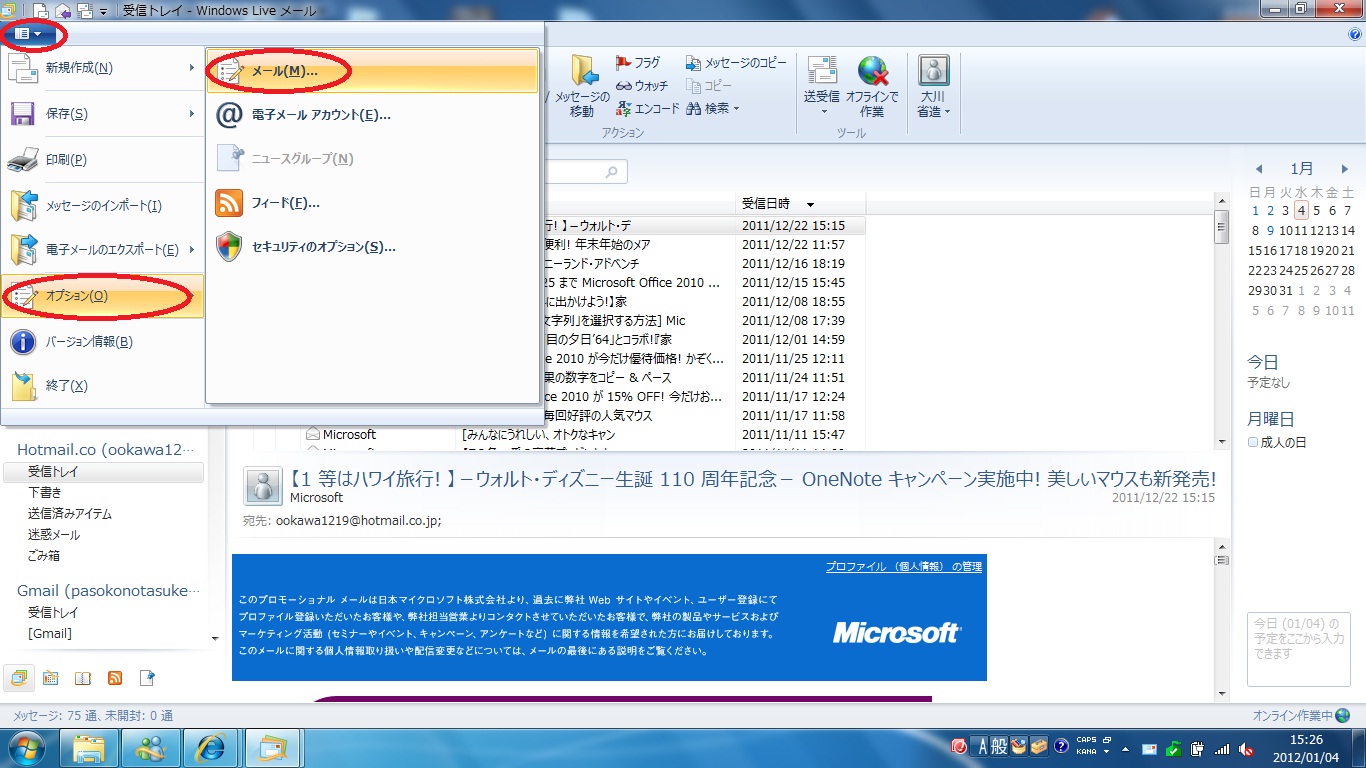The height and width of the screenshot is (768, 1366).
Task: Open セキュリティのオプション(S)...
Action: tap(372, 246)
